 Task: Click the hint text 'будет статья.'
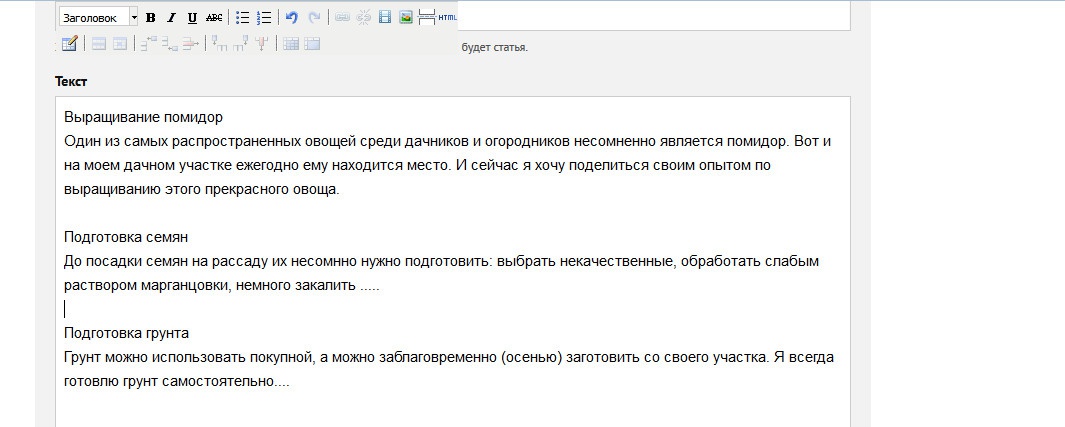tap(494, 48)
